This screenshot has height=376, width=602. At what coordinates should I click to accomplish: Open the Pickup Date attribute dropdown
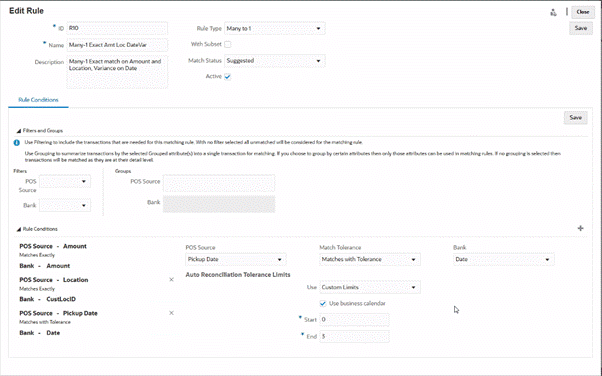tap(236, 259)
